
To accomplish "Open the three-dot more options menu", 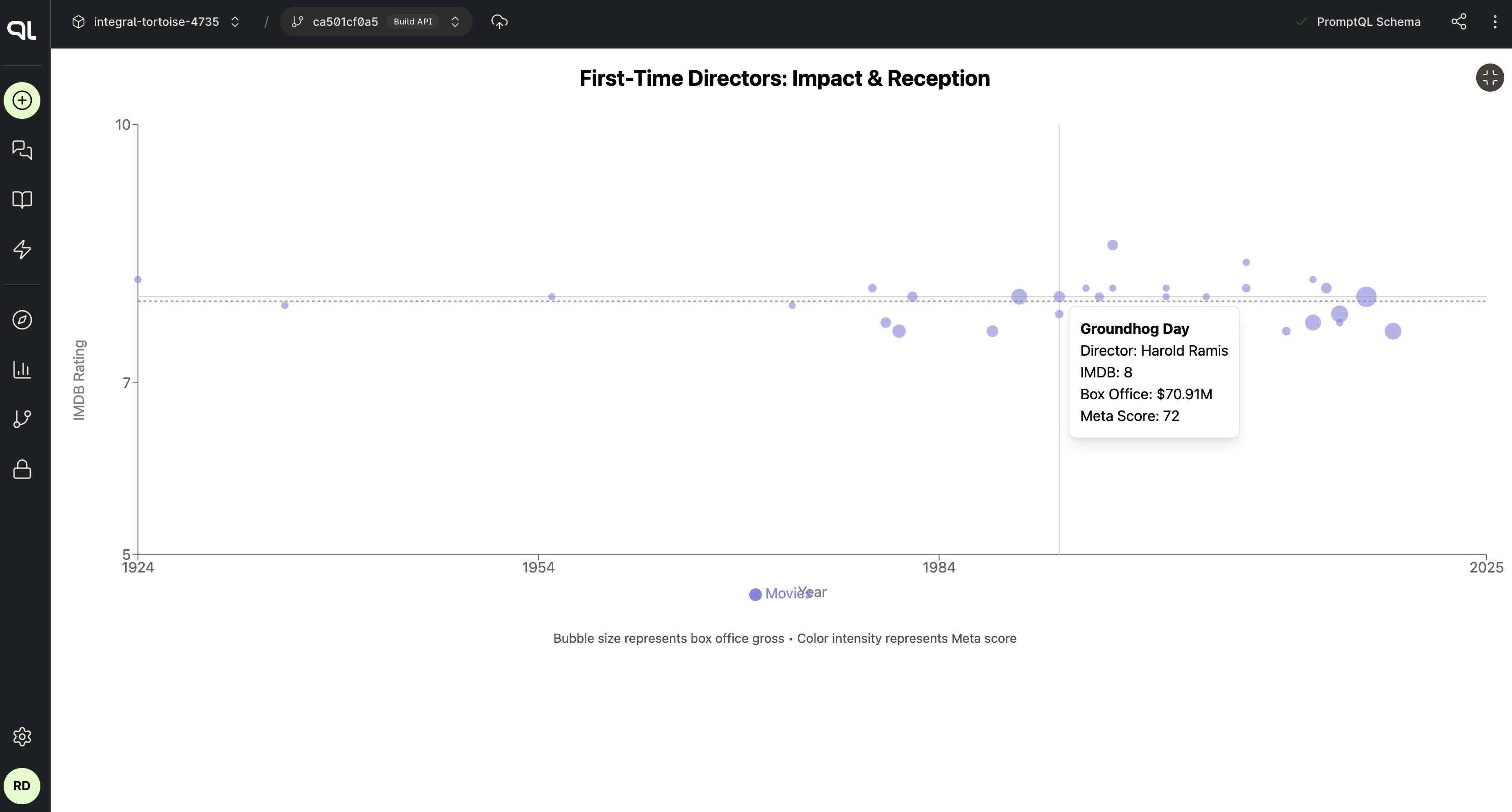I will [1494, 22].
